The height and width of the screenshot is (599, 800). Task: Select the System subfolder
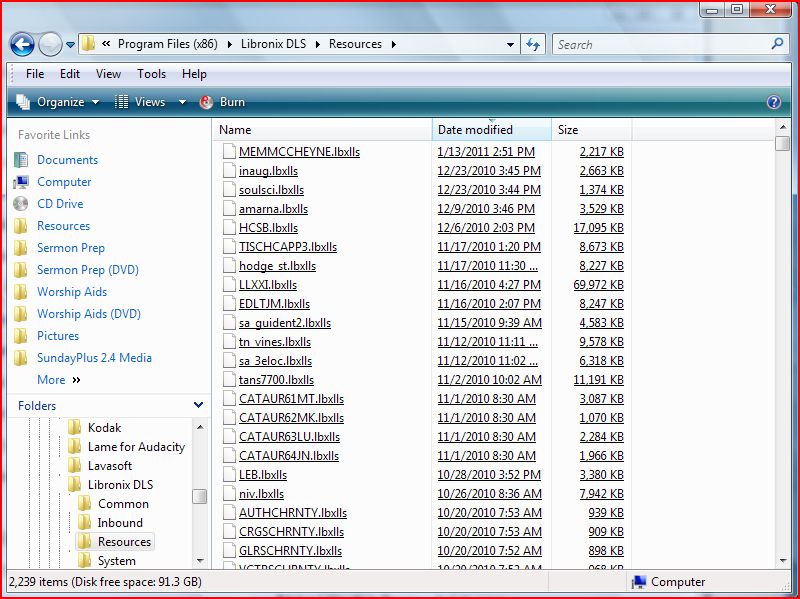coord(117,561)
